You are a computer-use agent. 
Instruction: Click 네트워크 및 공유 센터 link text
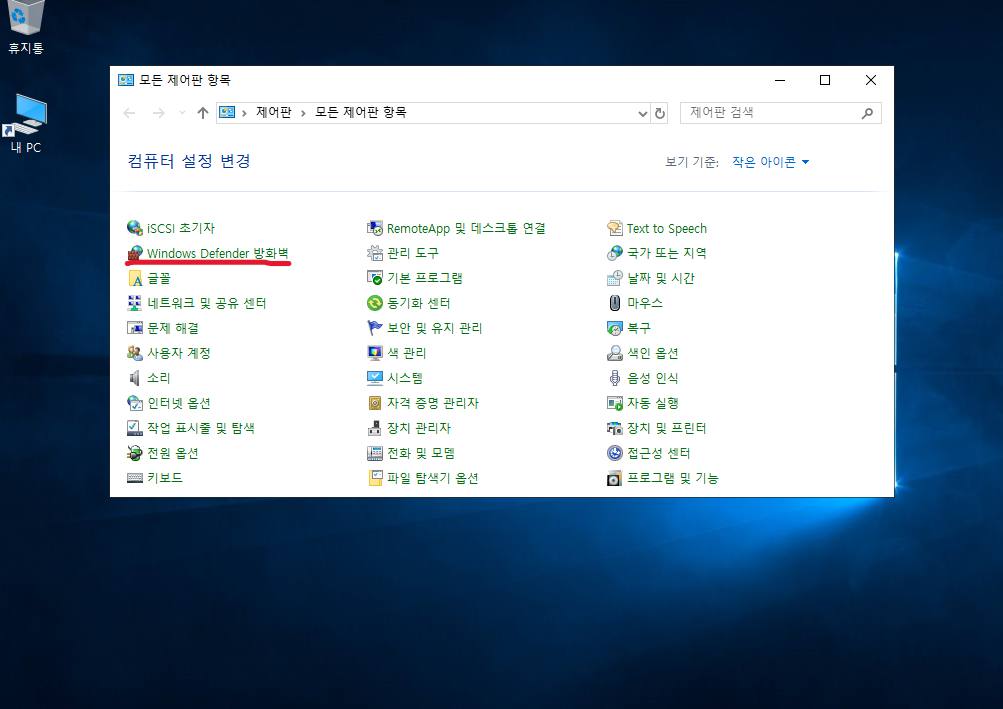[x=207, y=303]
